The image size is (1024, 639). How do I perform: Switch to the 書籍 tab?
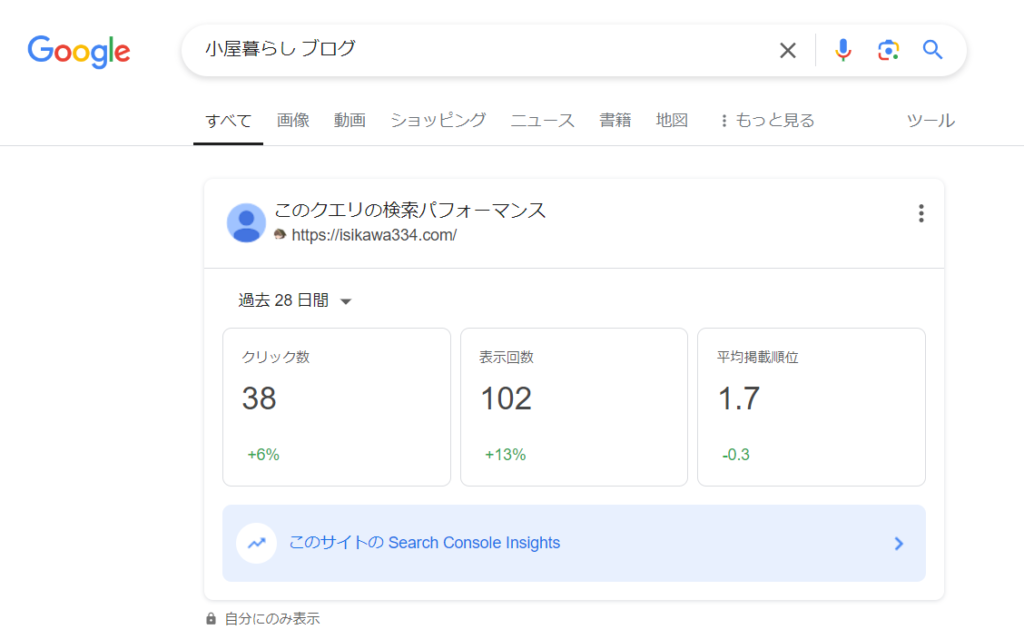pos(615,120)
